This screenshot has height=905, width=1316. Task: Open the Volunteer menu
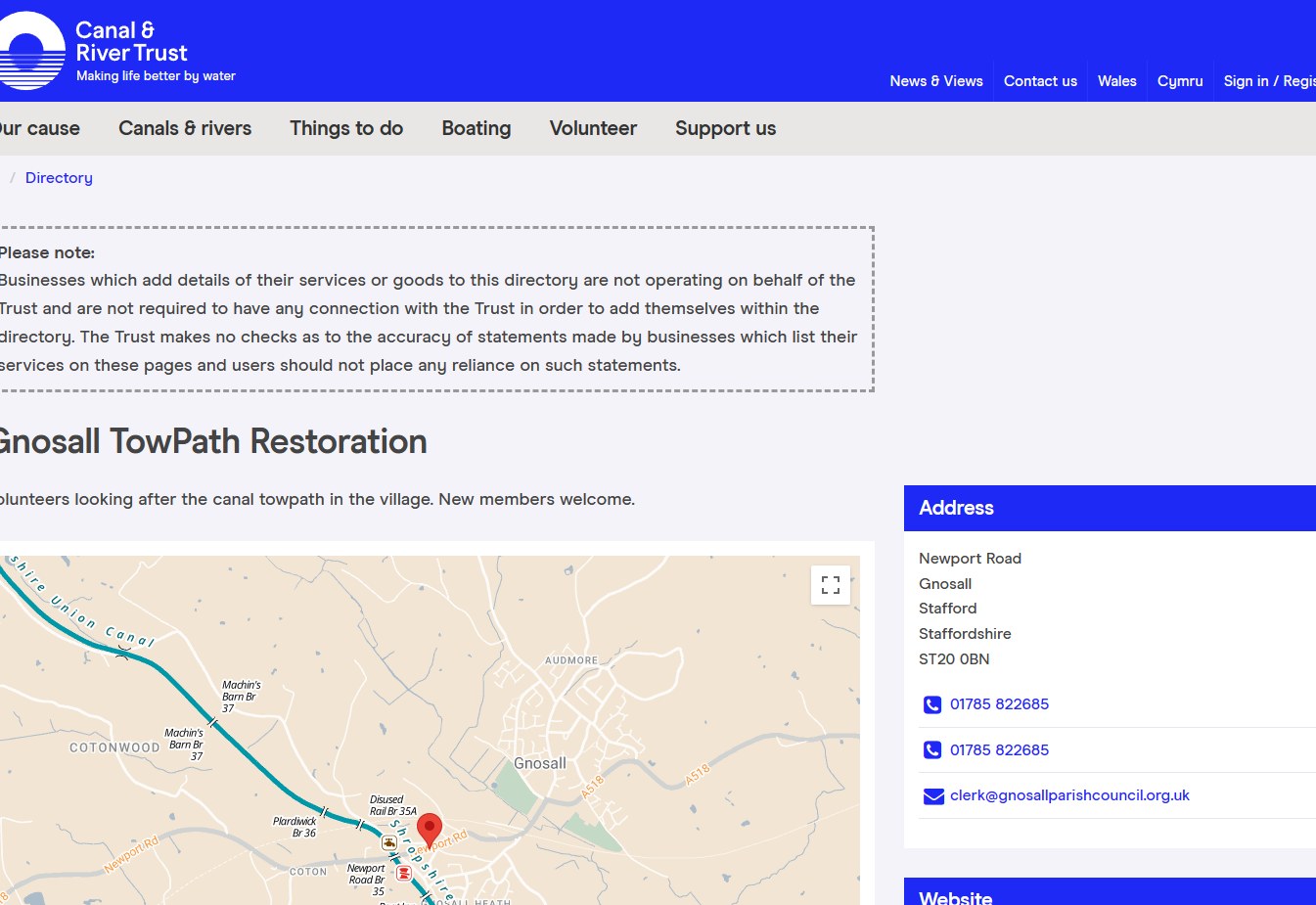pyautogui.click(x=593, y=128)
